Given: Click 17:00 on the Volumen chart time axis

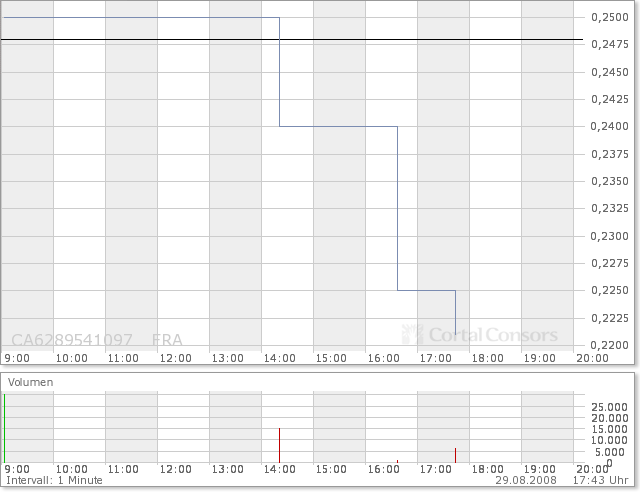Looking at the screenshot, I should 436,470.
